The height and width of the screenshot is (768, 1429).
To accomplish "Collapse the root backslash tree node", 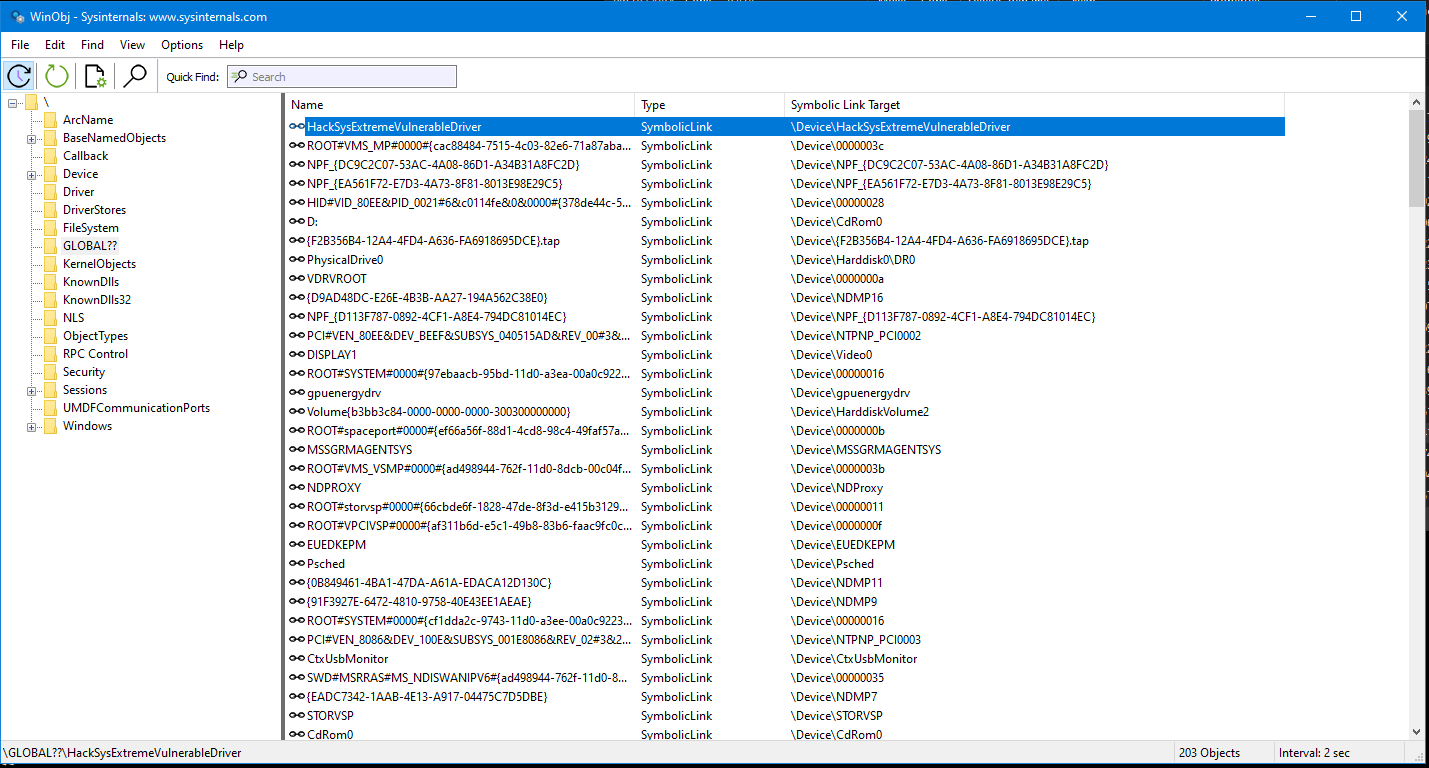I will (13, 102).
